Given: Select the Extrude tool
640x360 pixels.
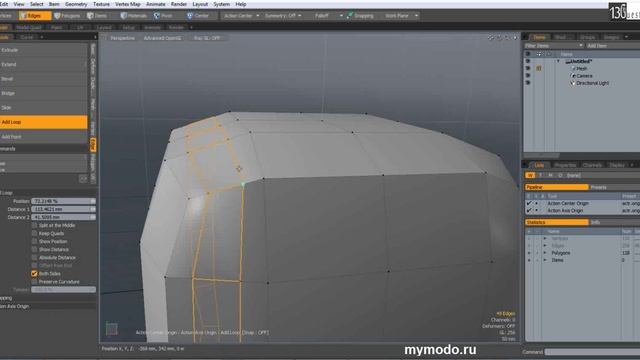Looking at the screenshot, I should (x=44, y=50).
